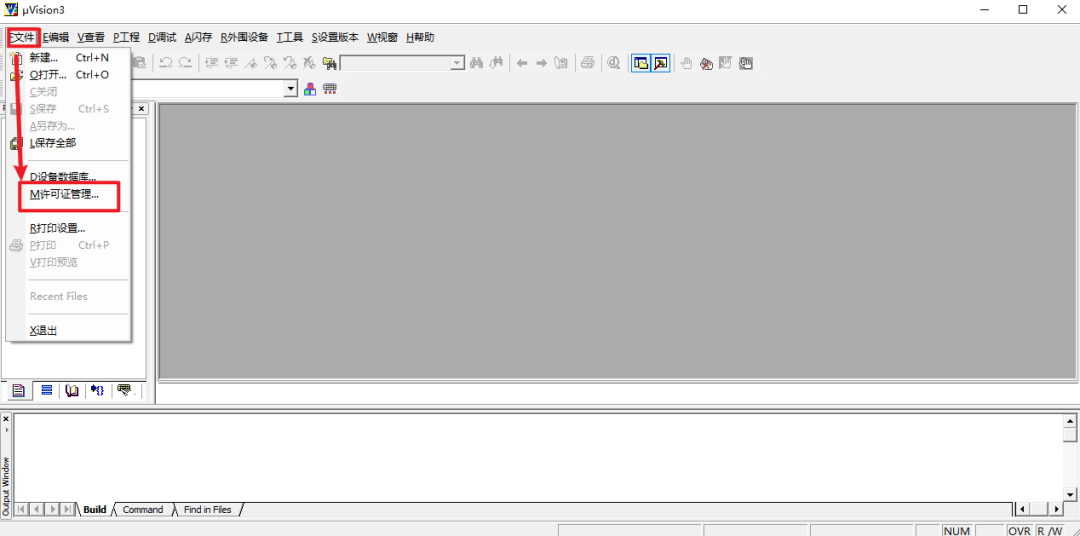Viewport: 1080px width, 536px height.
Task: Click the book icon after Forward arrow
Action: 561,63
